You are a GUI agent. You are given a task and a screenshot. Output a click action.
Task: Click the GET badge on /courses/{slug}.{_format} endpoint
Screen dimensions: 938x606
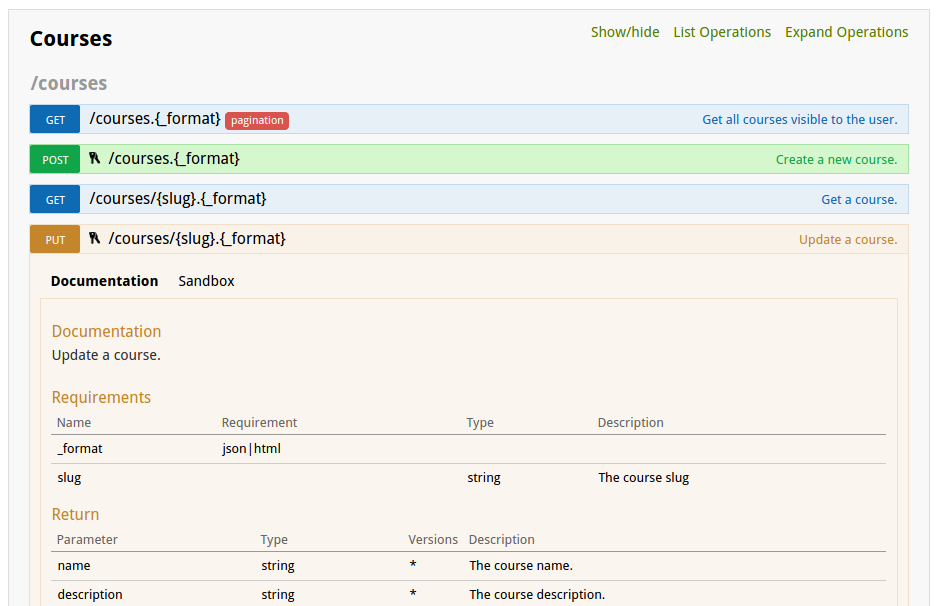coord(54,199)
